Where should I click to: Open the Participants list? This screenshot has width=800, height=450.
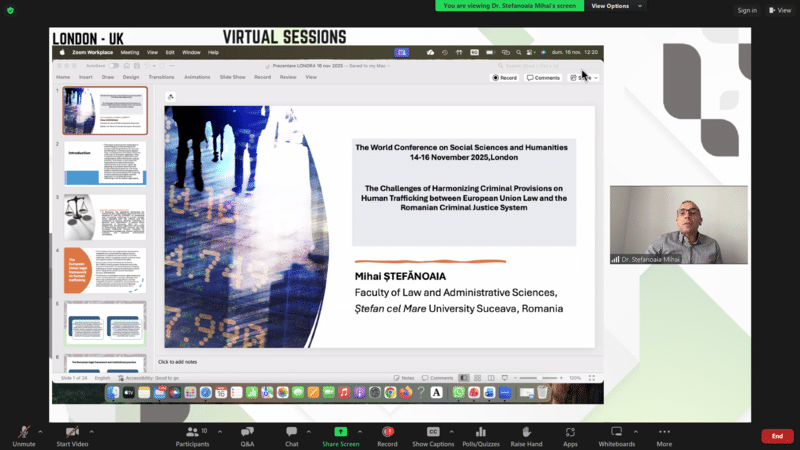pos(191,435)
